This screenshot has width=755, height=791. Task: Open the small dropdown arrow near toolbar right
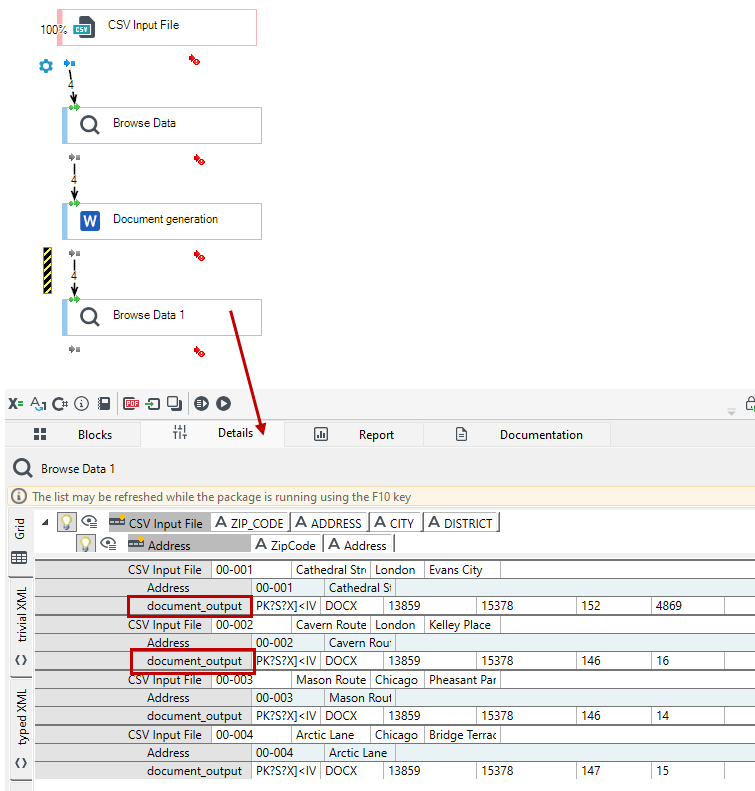pyautogui.click(x=731, y=412)
